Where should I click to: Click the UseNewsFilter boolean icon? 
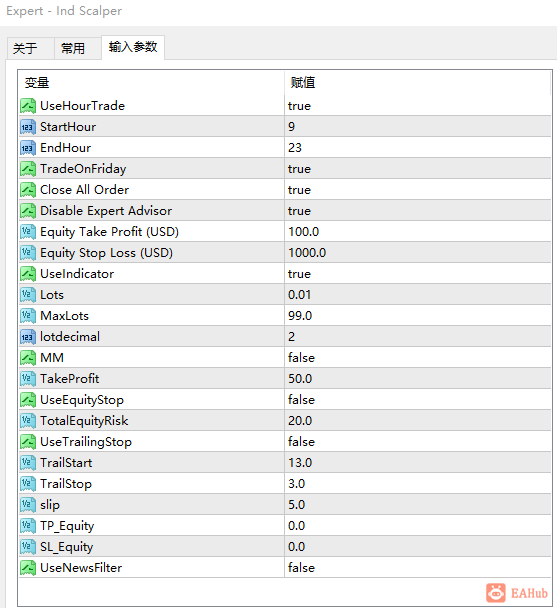pyautogui.click(x=28, y=568)
